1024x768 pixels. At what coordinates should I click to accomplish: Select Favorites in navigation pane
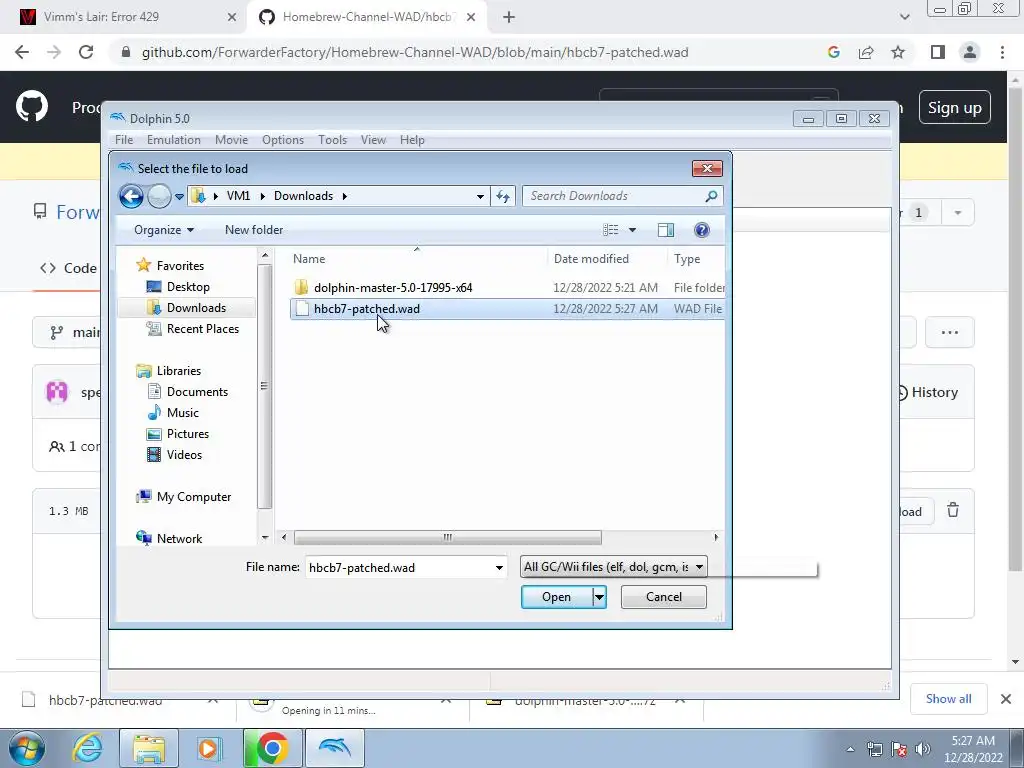[x=180, y=266]
